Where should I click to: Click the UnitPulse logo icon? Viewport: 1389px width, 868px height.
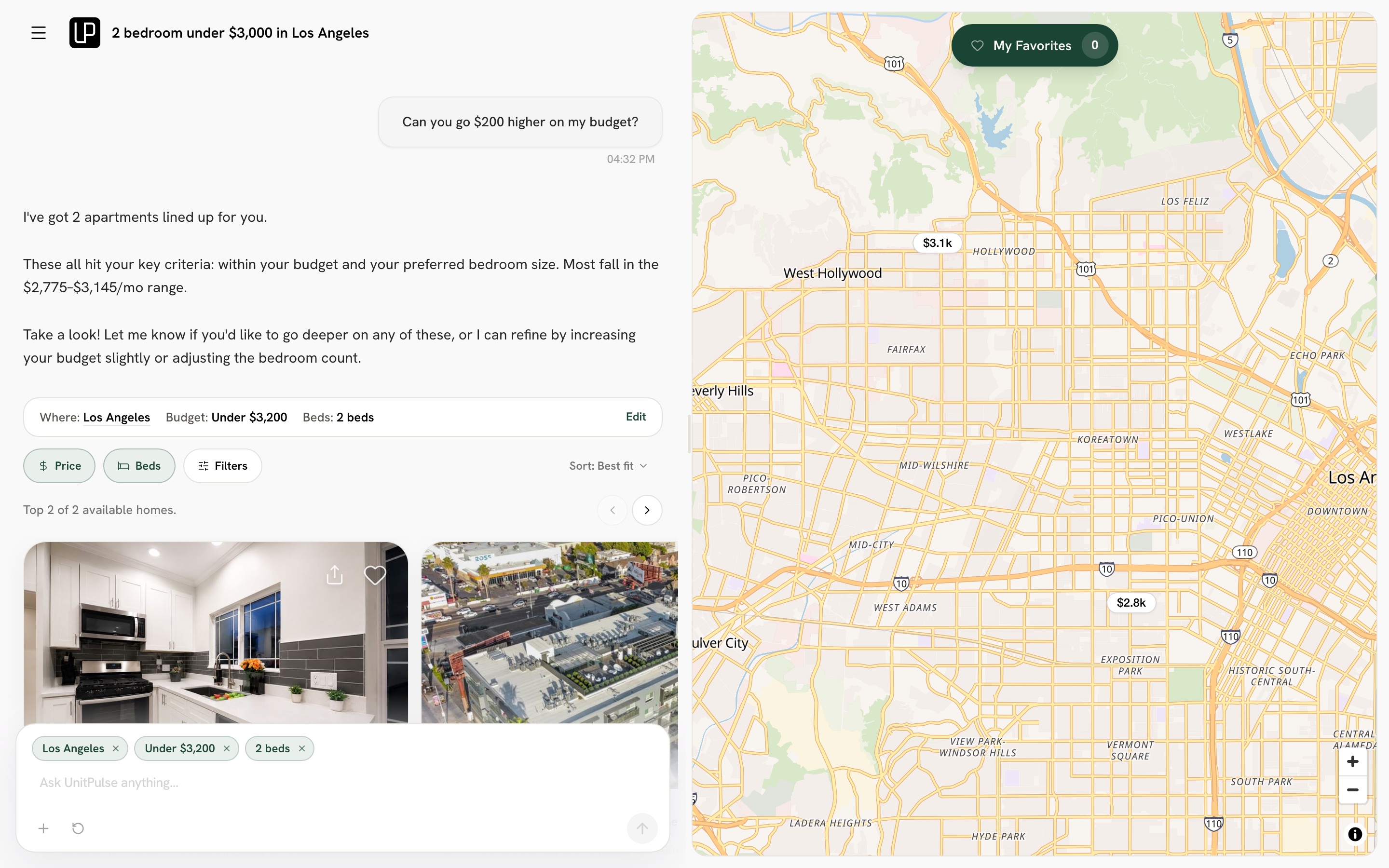pyautogui.click(x=84, y=33)
